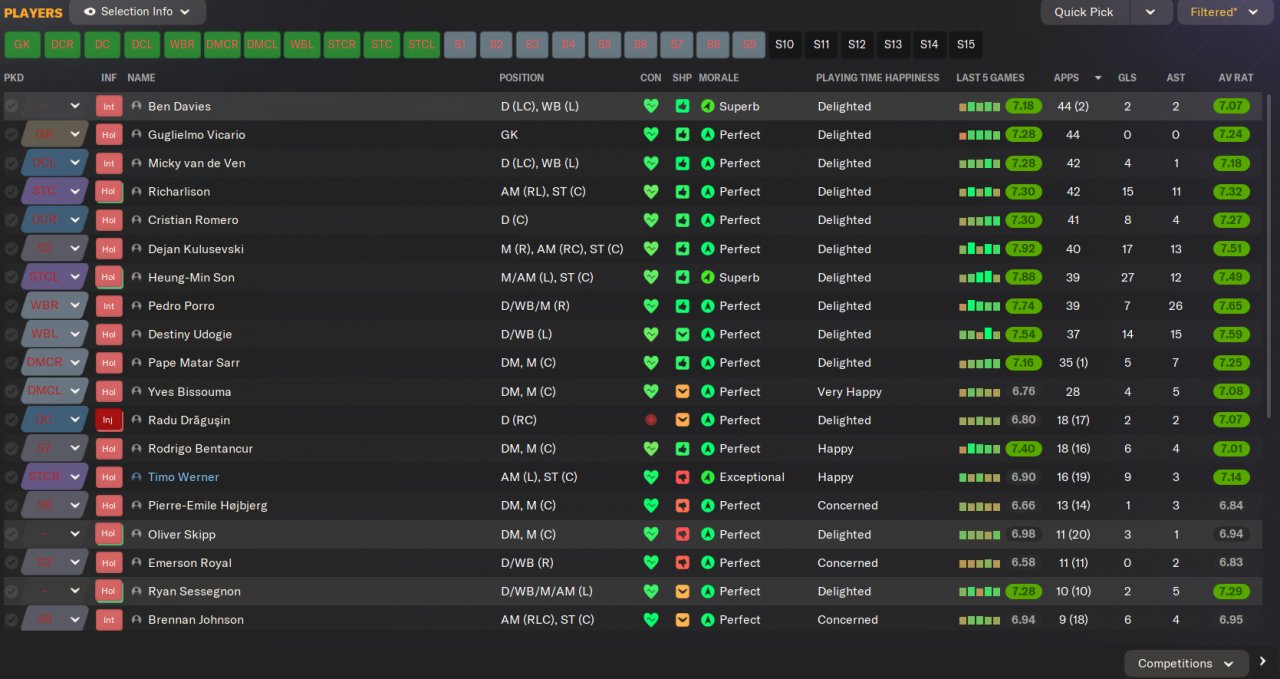Viewport: 1280px width, 679px height.
Task: Click Richarlison's match sharpness icon
Action: [x=682, y=191]
